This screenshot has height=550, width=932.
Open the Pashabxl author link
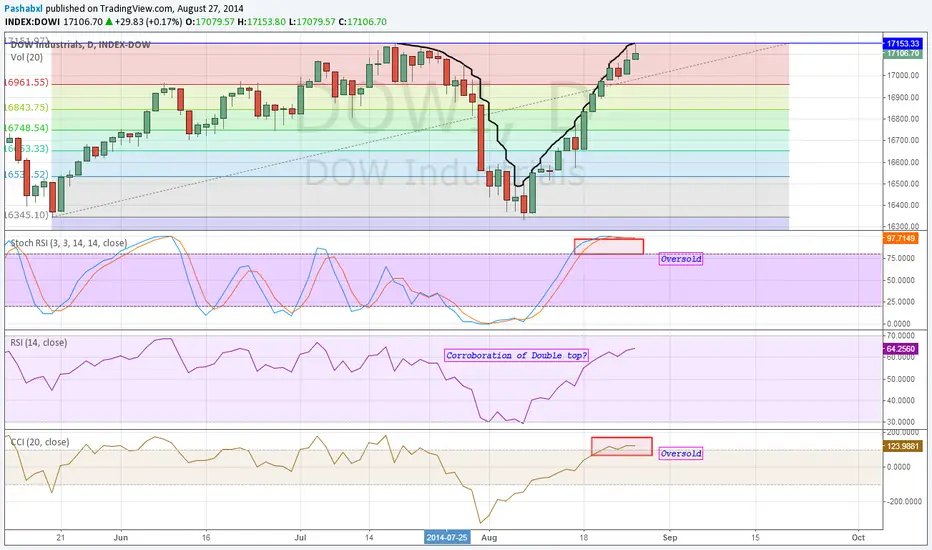point(23,9)
